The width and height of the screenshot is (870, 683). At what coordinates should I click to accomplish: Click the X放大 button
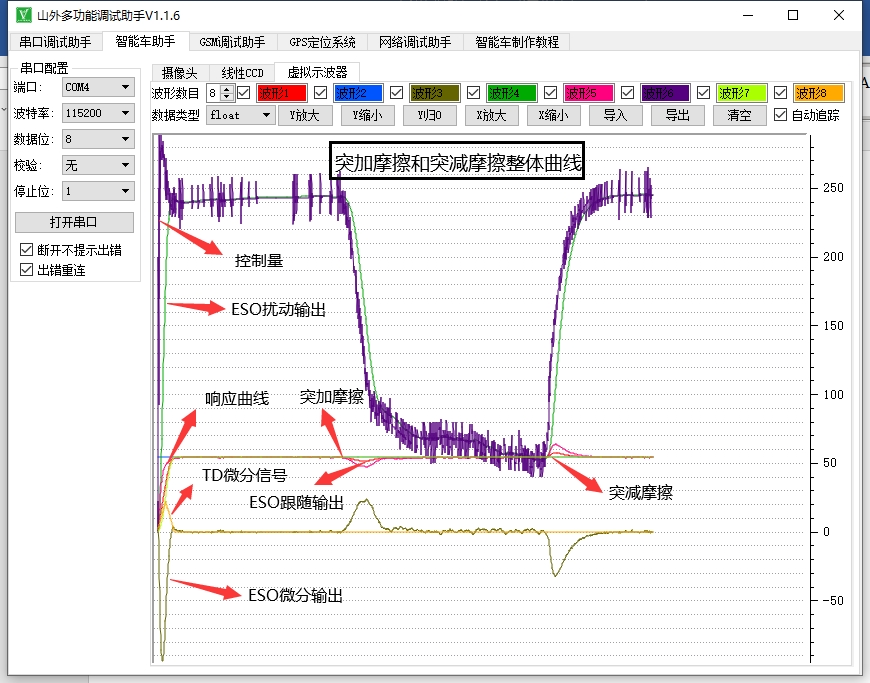tap(492, 115)
